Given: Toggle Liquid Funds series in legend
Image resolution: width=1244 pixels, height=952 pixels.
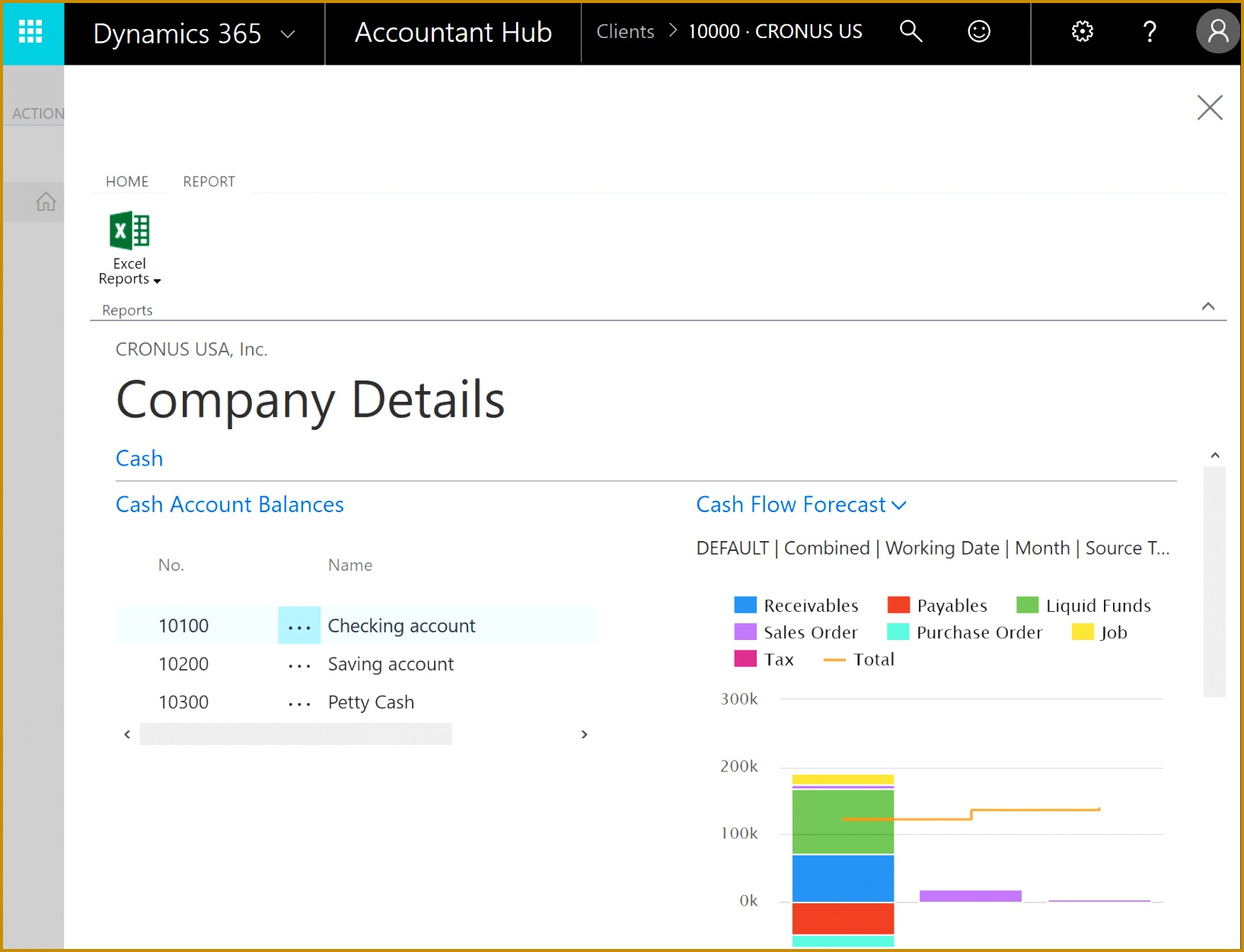Looking at the screenshot, I should (1097, 606).
